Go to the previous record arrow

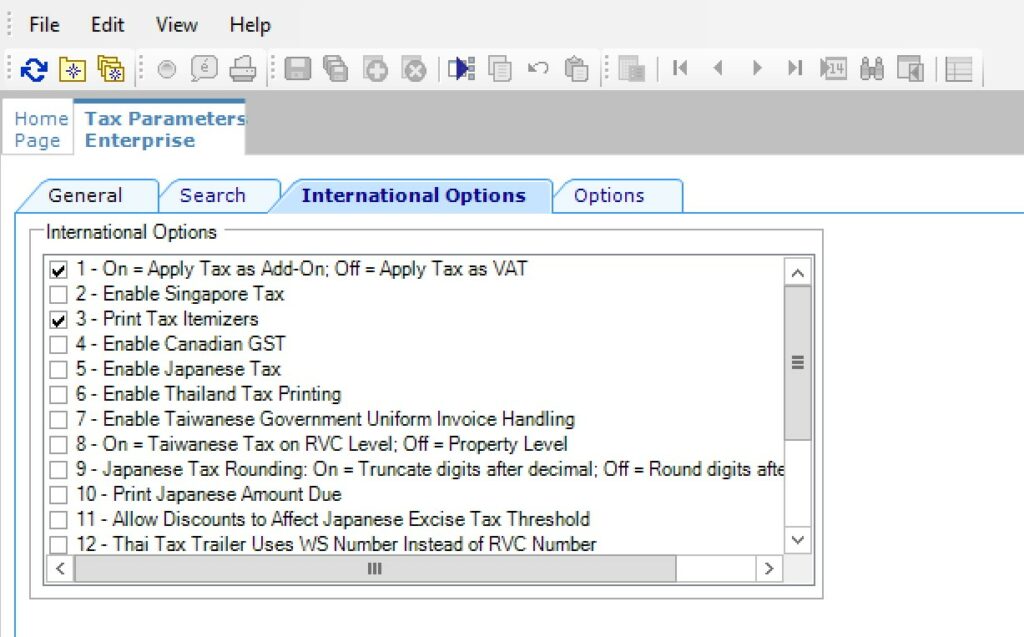pos(718,68)
